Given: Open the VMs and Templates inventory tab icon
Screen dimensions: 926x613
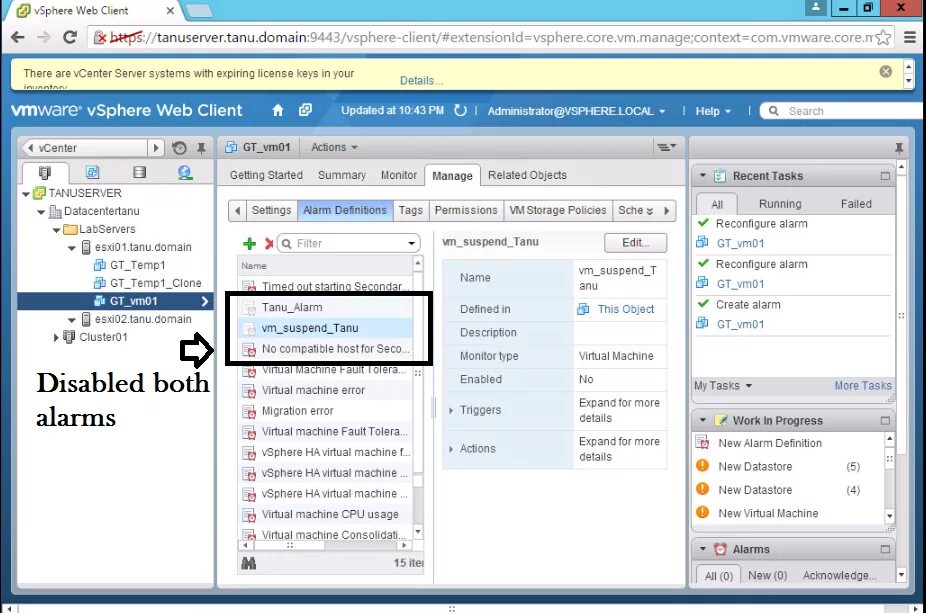Looking at the screenshot, I should [92, 172].
